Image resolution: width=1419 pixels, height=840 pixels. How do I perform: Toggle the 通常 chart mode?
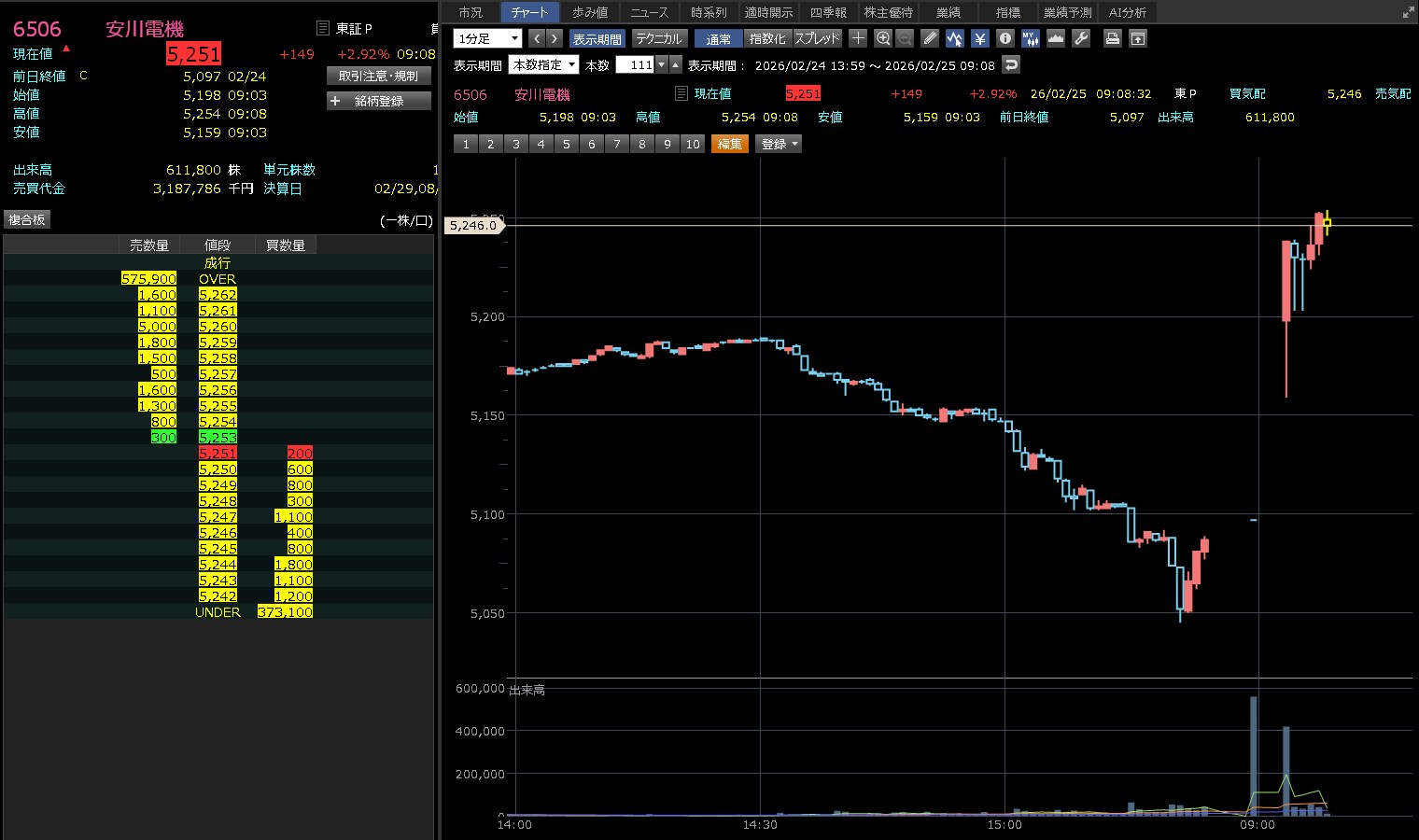coord(719,38)
